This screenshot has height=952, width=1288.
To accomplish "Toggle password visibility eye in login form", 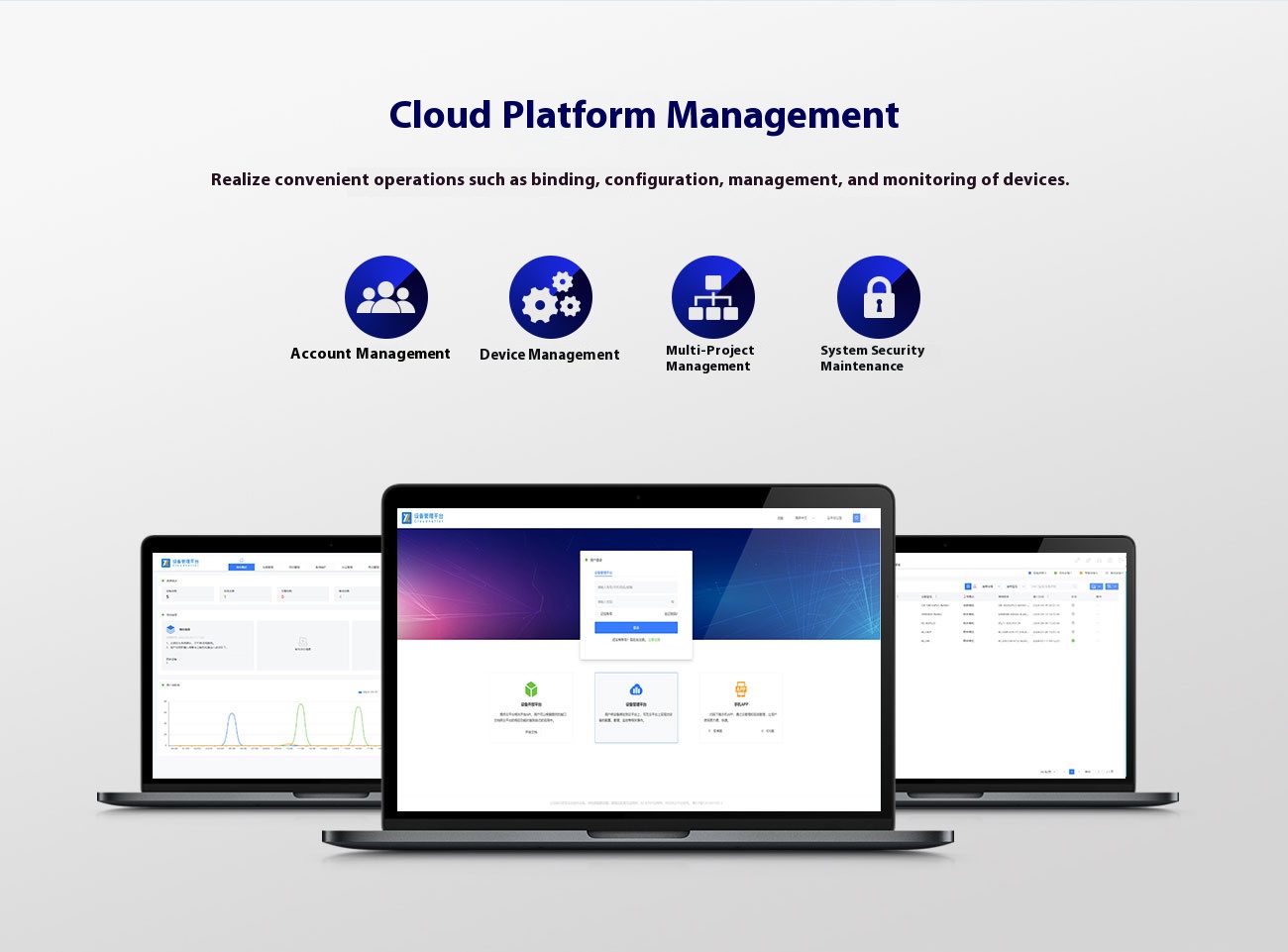I will (673, 601).
